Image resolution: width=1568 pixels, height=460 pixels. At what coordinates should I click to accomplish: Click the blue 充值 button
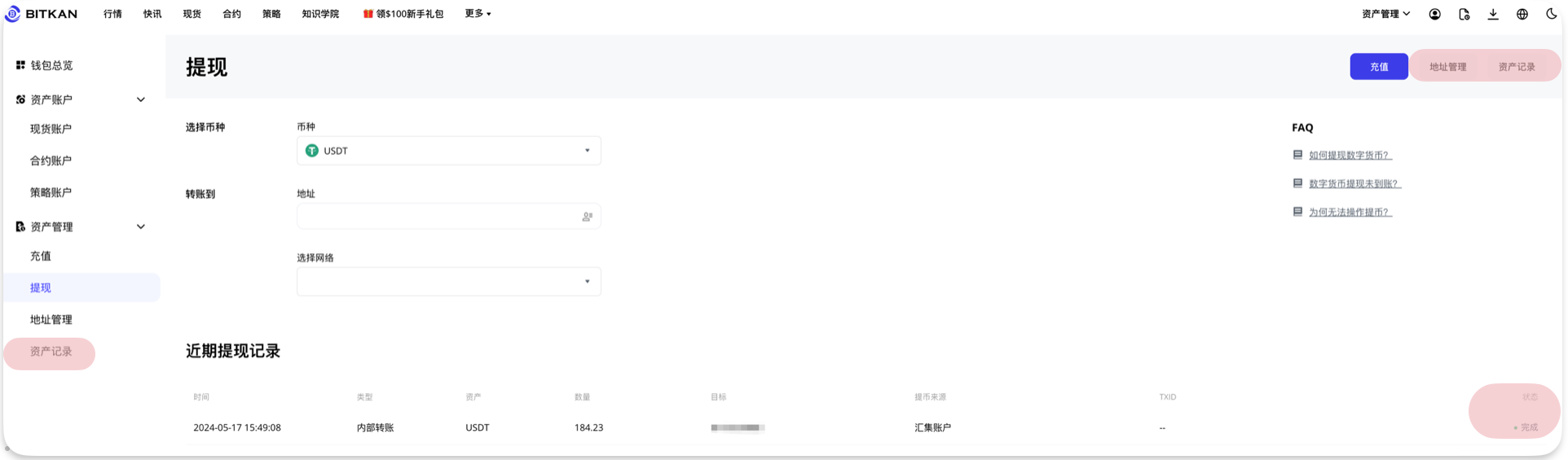[1378, 67]
